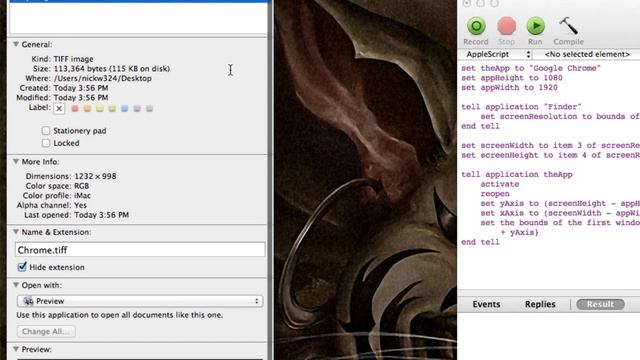Click the Color space value 'RGB'

coord(82,186)
